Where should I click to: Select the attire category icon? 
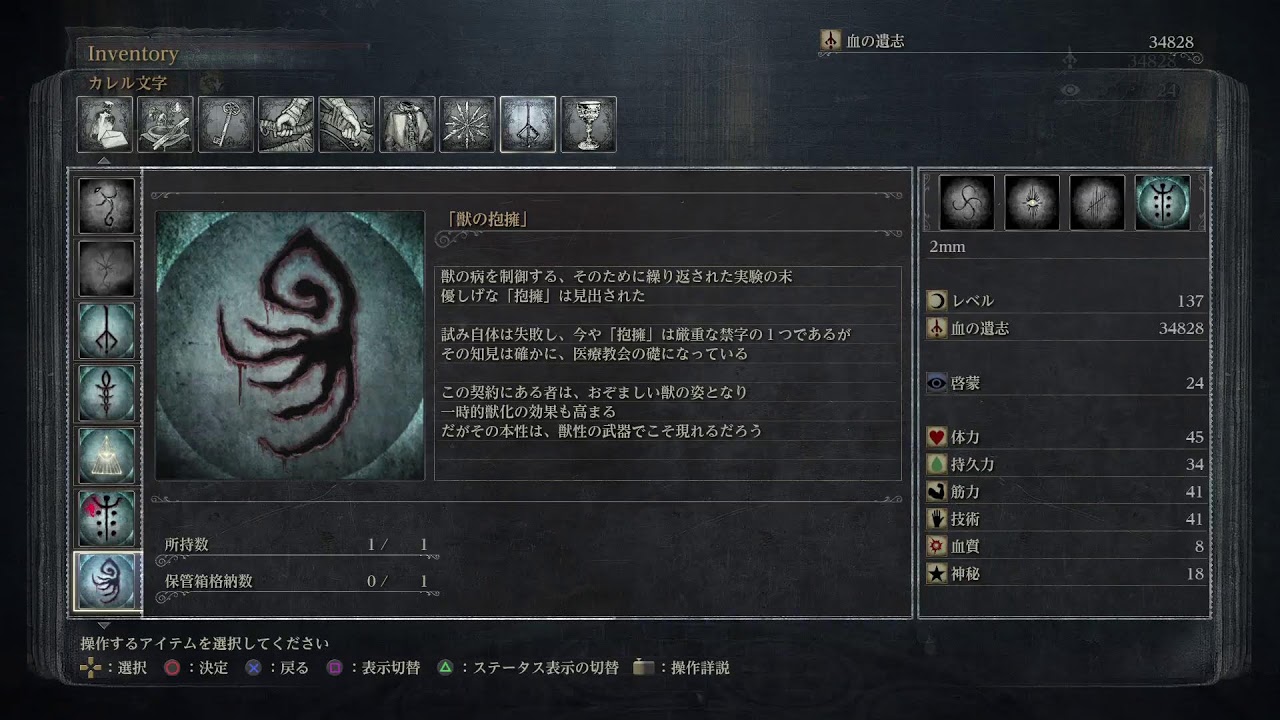point(407,124)
